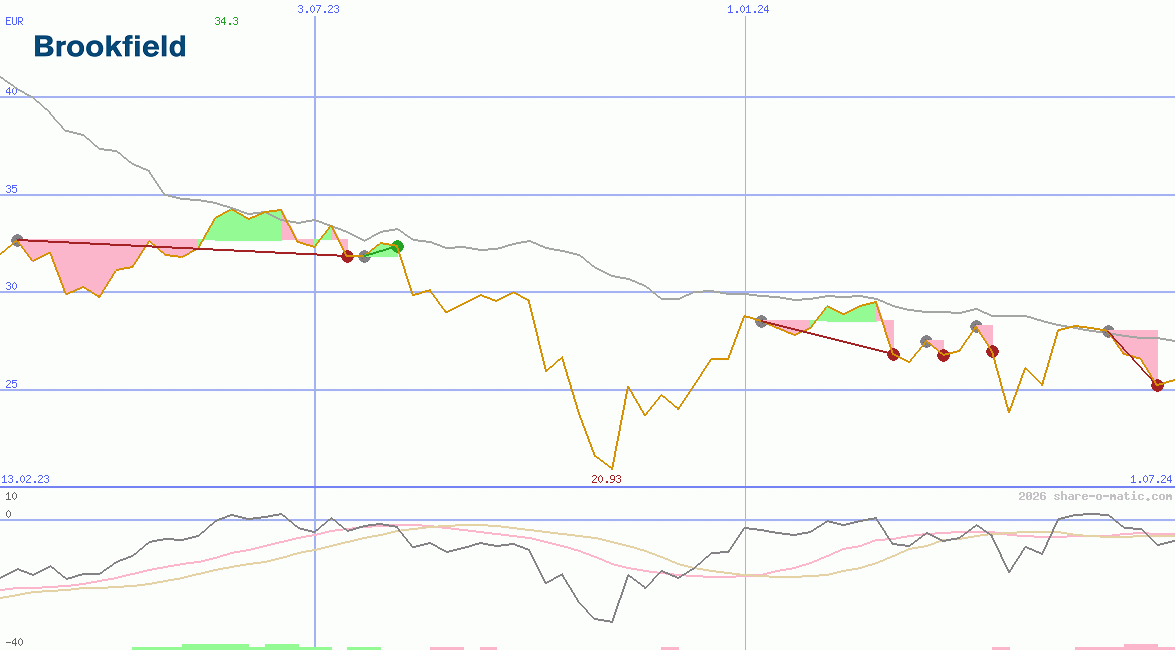Click the 1.07.24 end date label

point(1150,479)
